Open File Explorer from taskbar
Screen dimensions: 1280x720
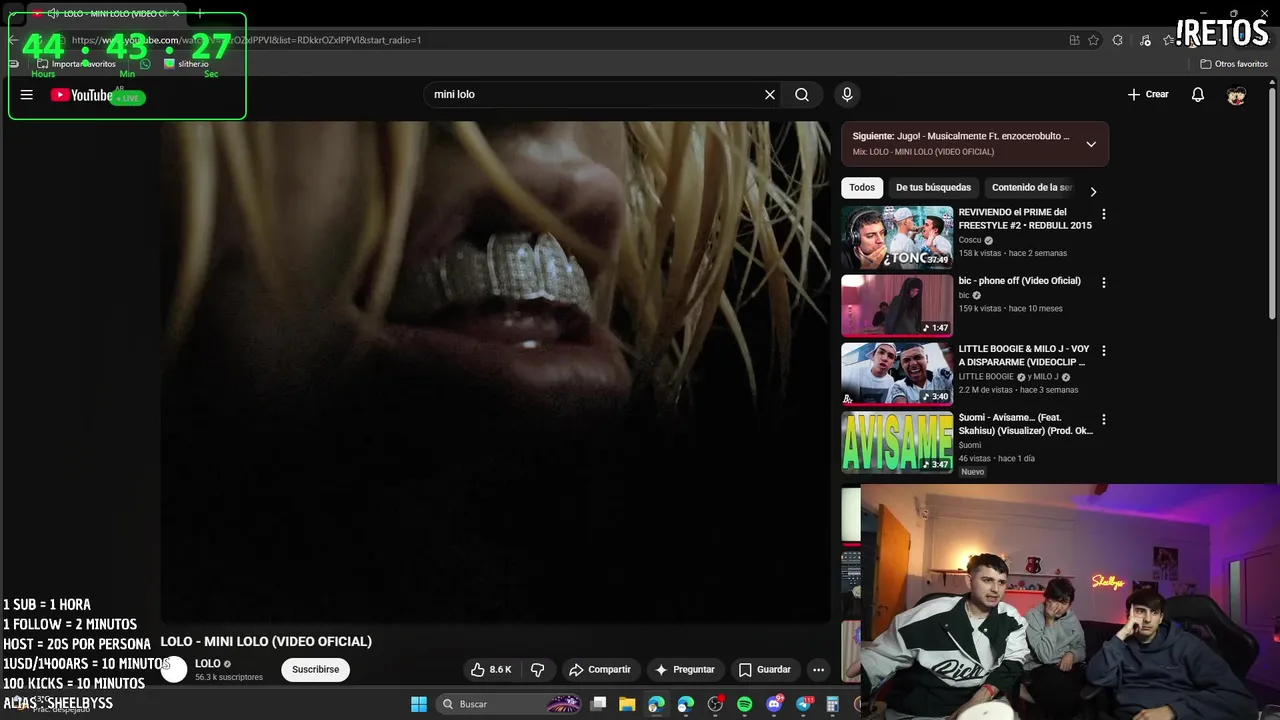tap(627, 704)
